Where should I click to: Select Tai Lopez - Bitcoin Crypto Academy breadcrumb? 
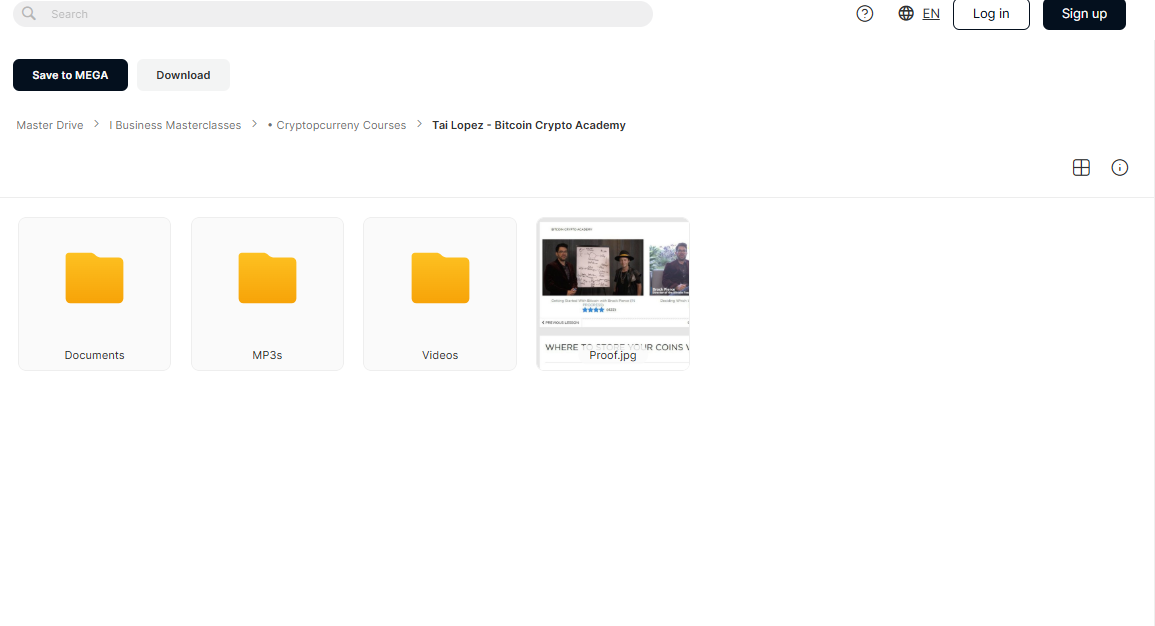[x=529, y=125]
